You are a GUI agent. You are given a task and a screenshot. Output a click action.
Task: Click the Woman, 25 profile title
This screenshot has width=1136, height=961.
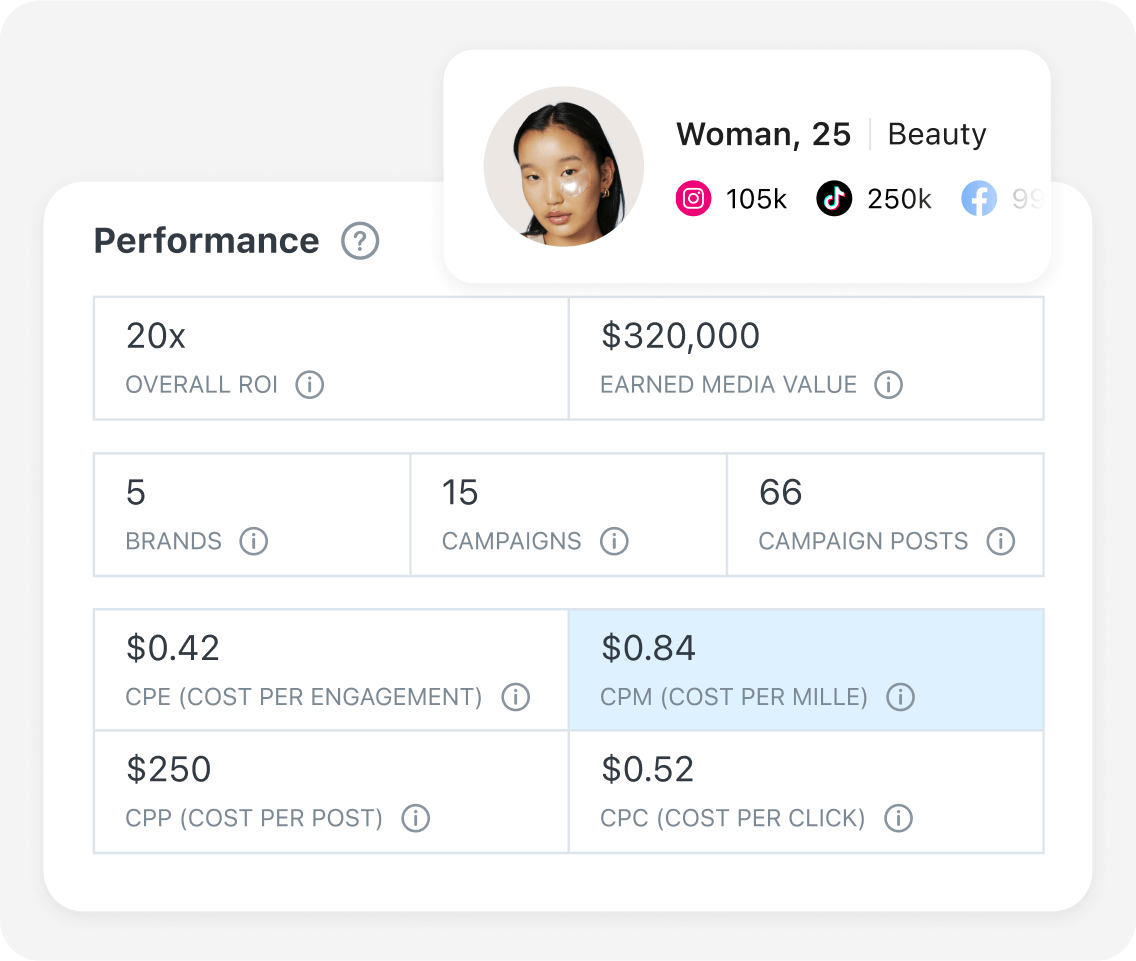pos(763,134)
